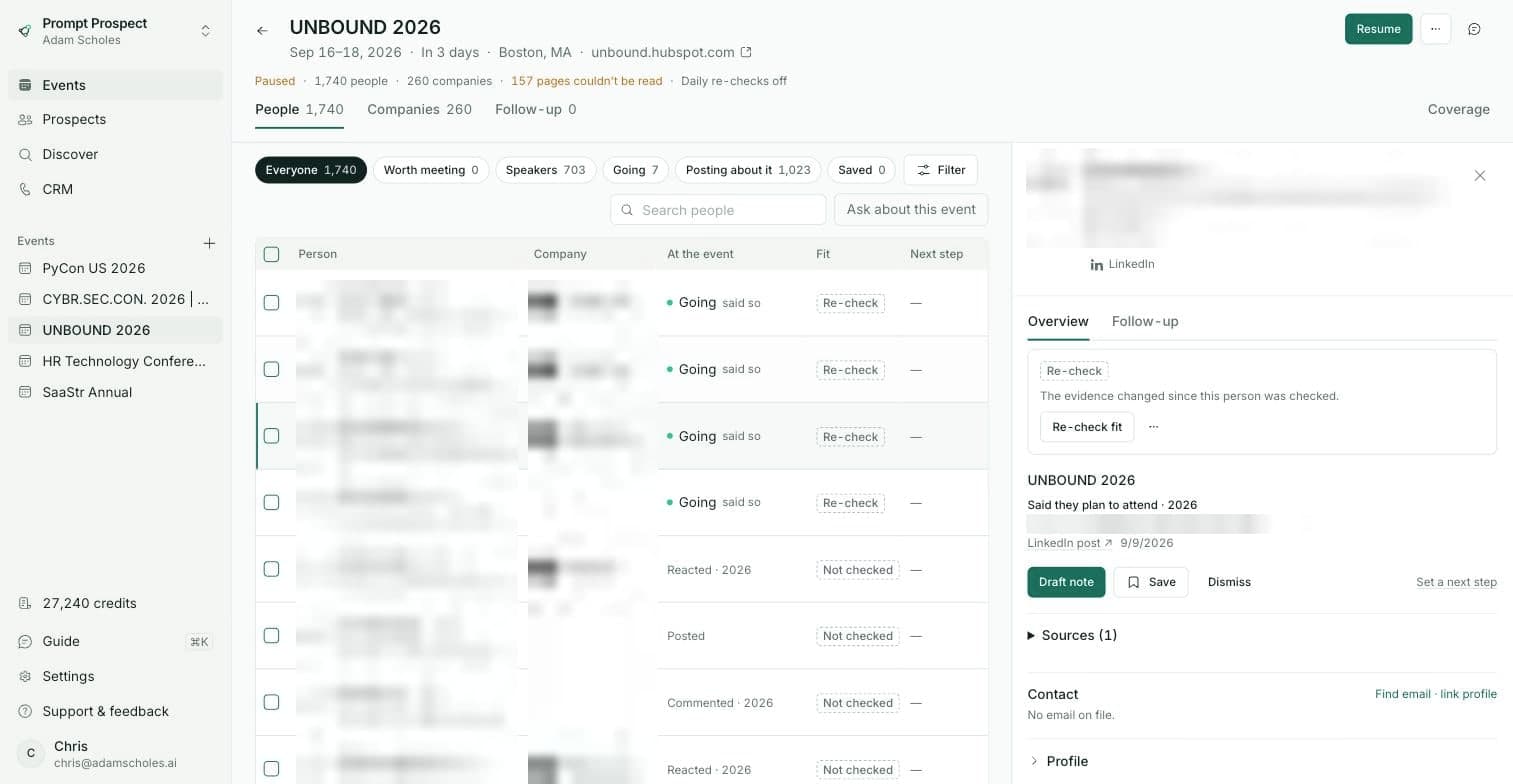Click the Ask about this event button
This screenshot has height=784, width=1513.
click(x=911, y=209)
